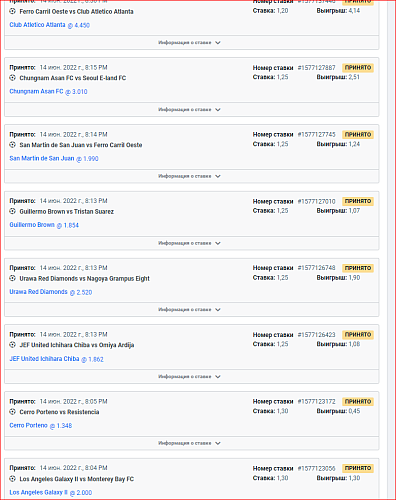Expand bet information under JEF United Ichihara Chiba bet
This screenshot has width=396, height=500.
pos(192,377)
